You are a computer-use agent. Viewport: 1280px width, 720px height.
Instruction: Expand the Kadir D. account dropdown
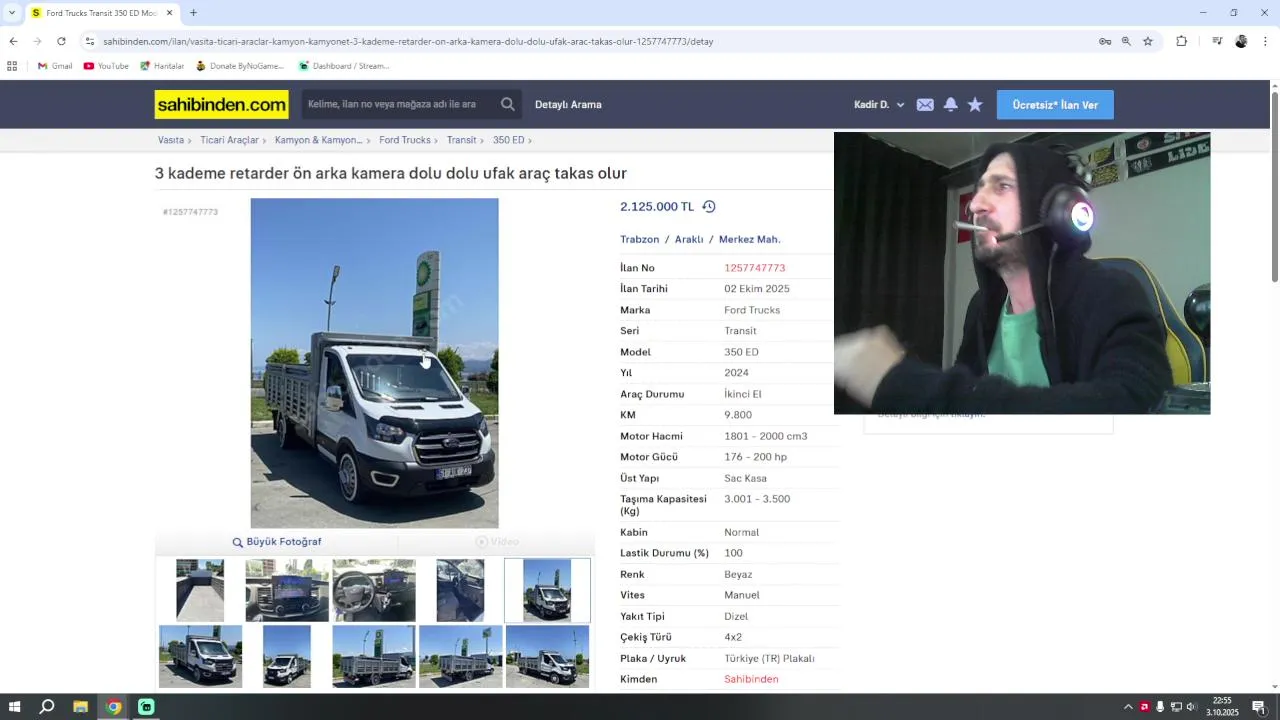point(879,105)
